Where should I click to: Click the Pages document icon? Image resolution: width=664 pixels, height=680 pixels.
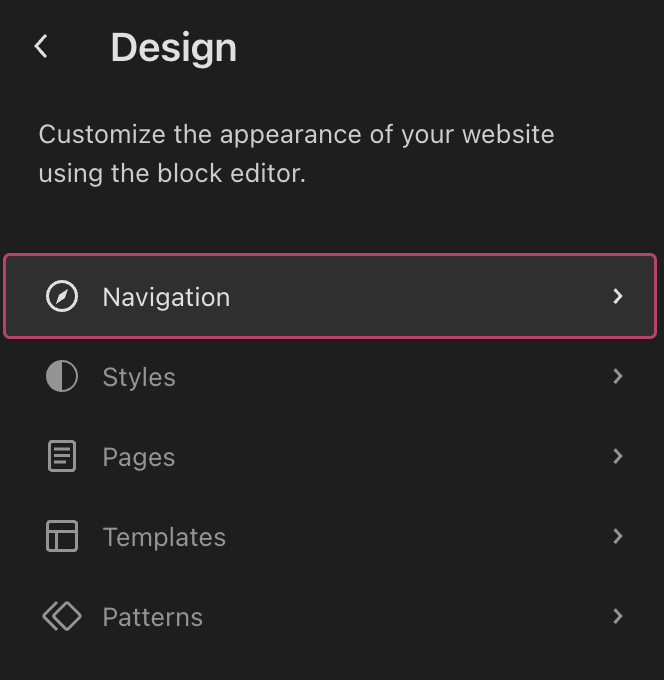pyautogui.click(x=62, y=456)
